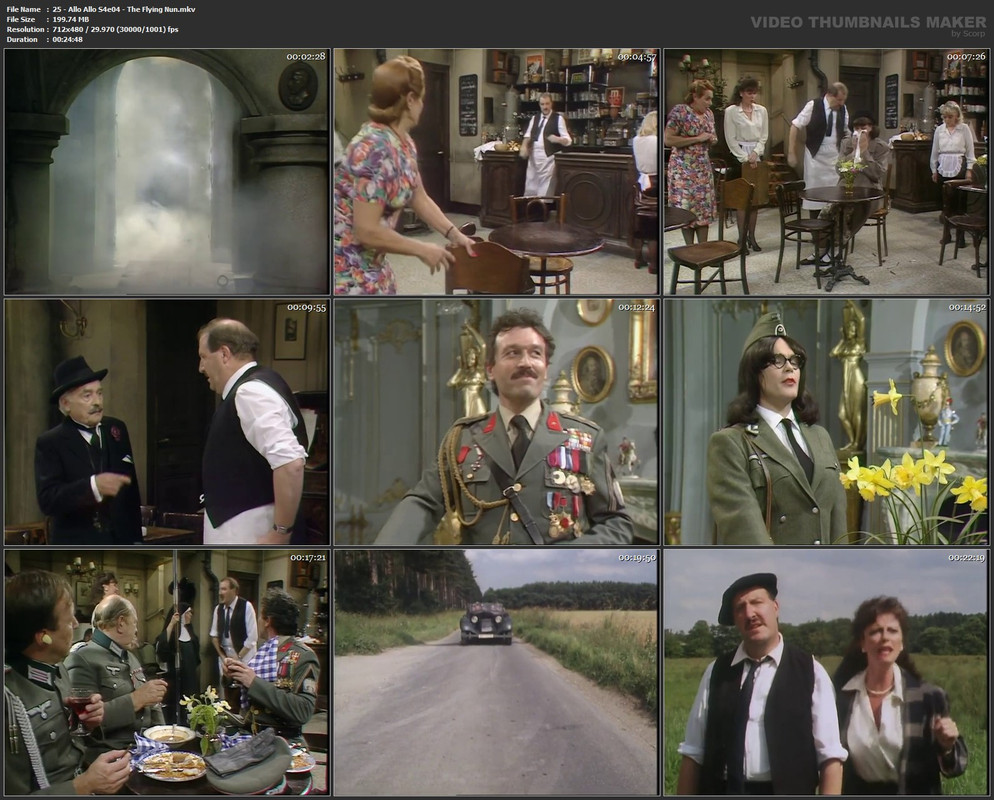994x800 pixels.
Task: Click the timestamp '00:17:21'
Action: coord(308,558)
